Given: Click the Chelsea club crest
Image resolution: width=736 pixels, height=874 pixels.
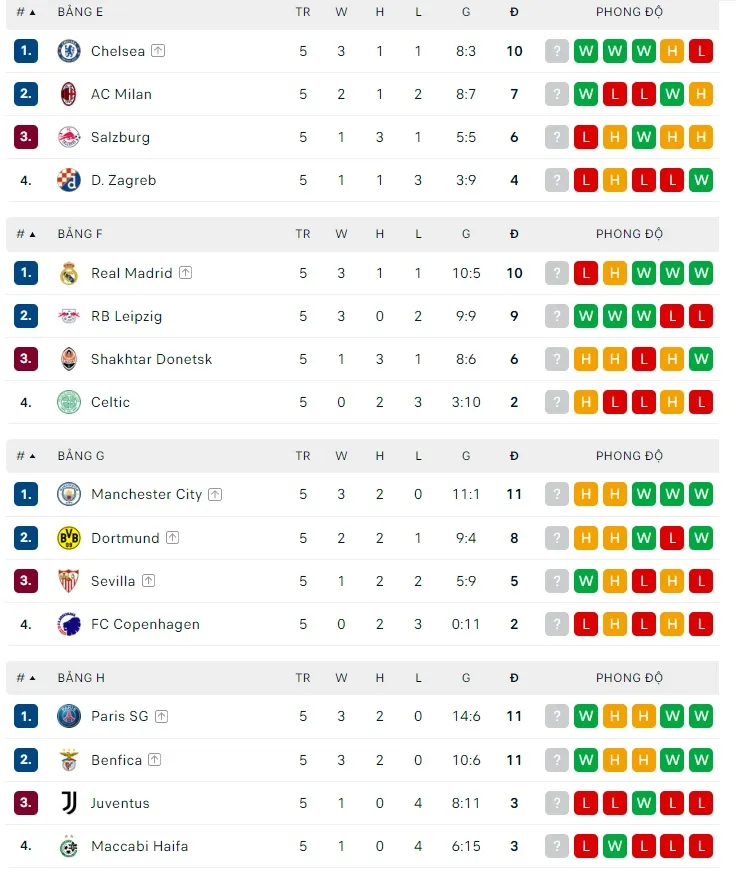Looking at the screenshot, I should (x=68, y=51).
